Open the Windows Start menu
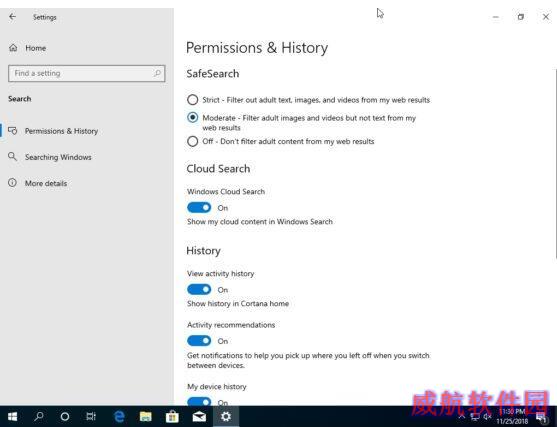The height and width of the screenshot is (427, 557). pyautogui.click(x=12, y=416)
